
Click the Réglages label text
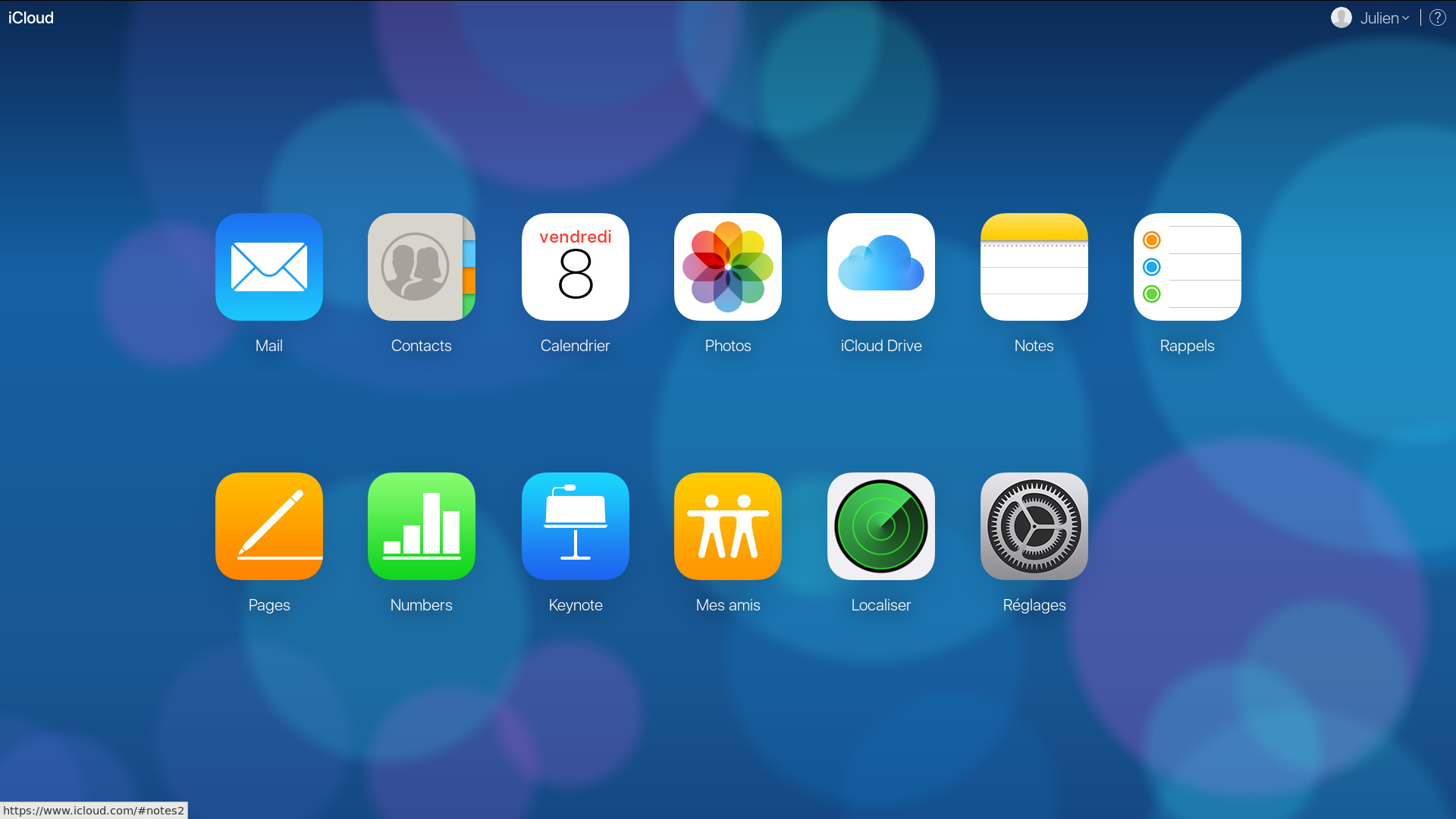click(1034, 605)
